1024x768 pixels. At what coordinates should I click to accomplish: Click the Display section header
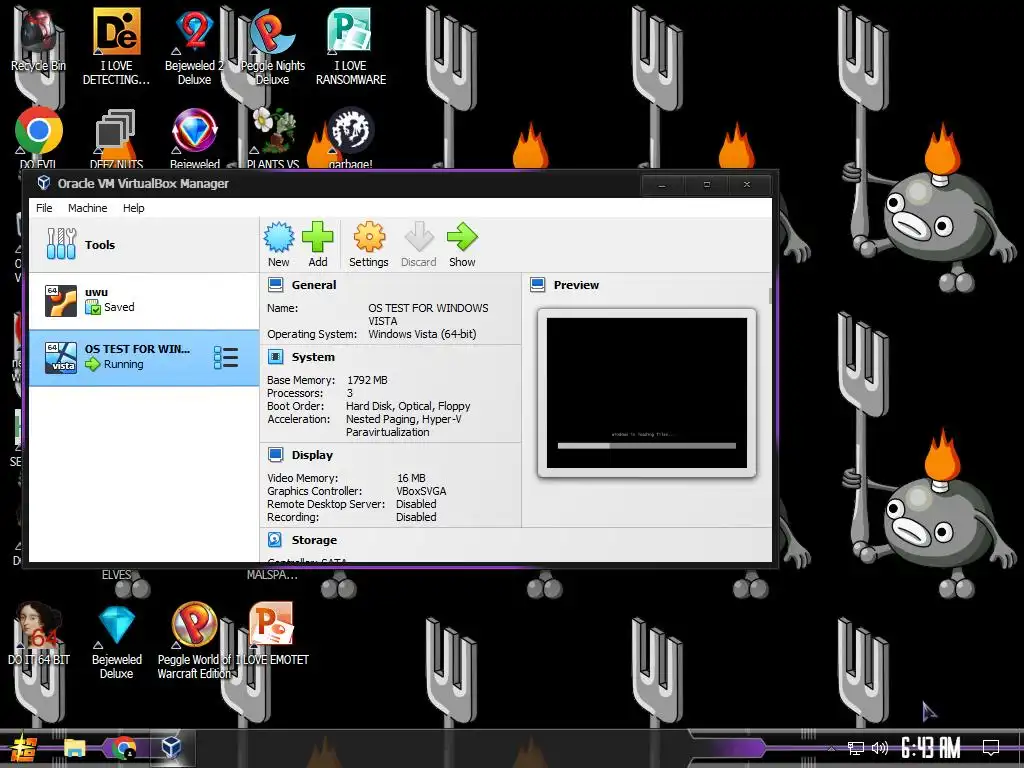[312, 455]
